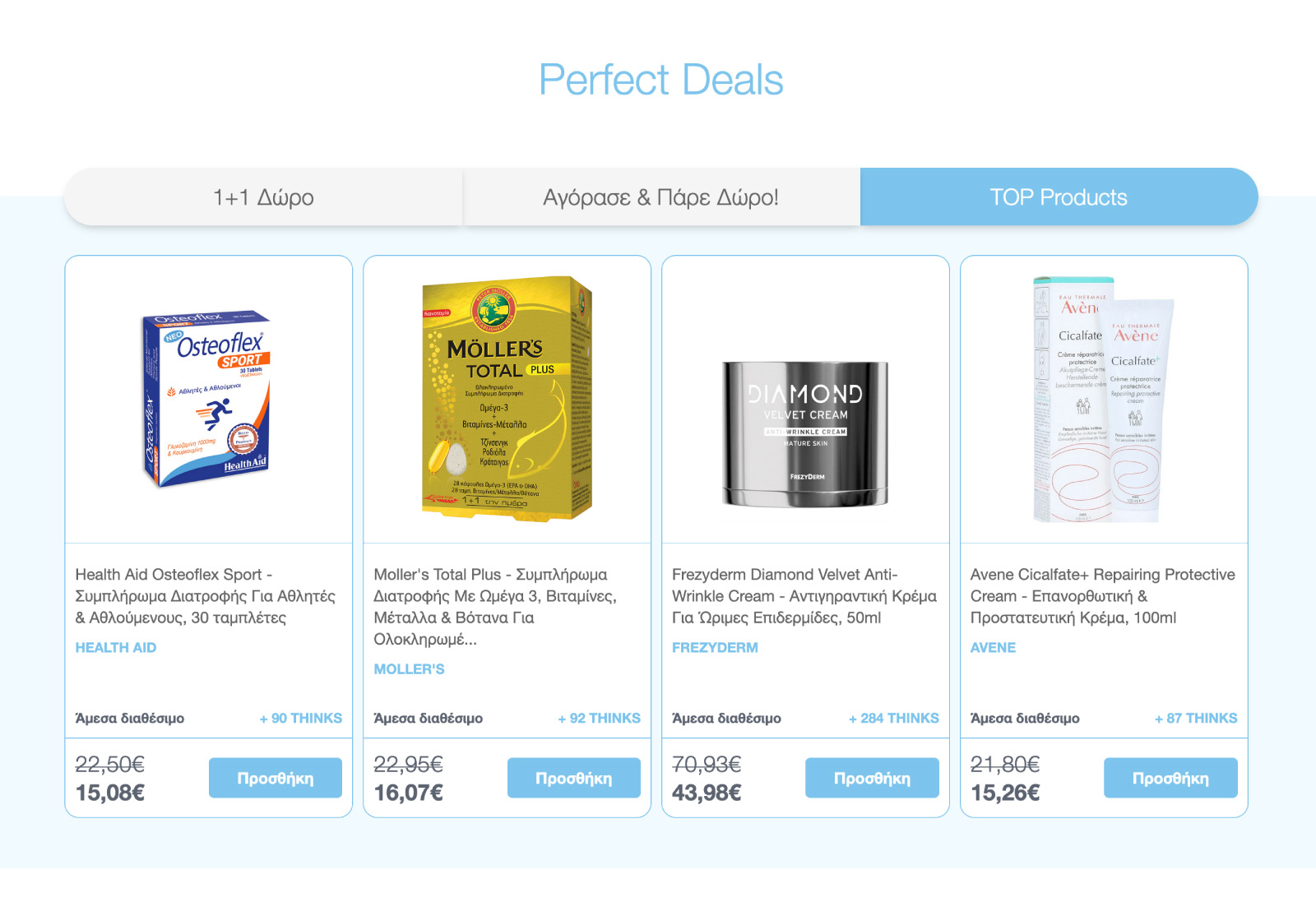Click the + 284 THINKS points label
This screenshot has width=1316, height=902.
(x=894, y=718)
